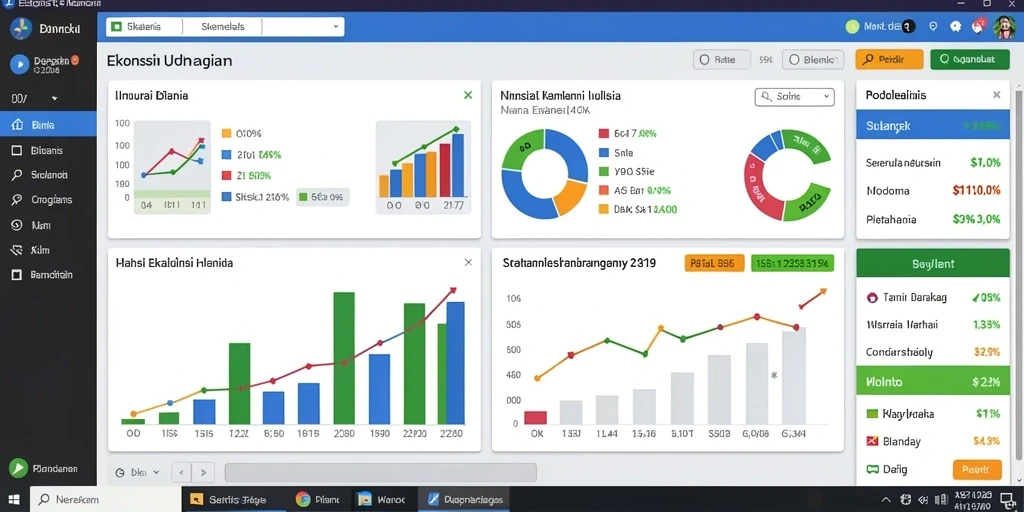The width and height of the screenshot is (1024, 512).
Task: Open the Chrome icon in the taskbar
Action: [x=302, y=500]
